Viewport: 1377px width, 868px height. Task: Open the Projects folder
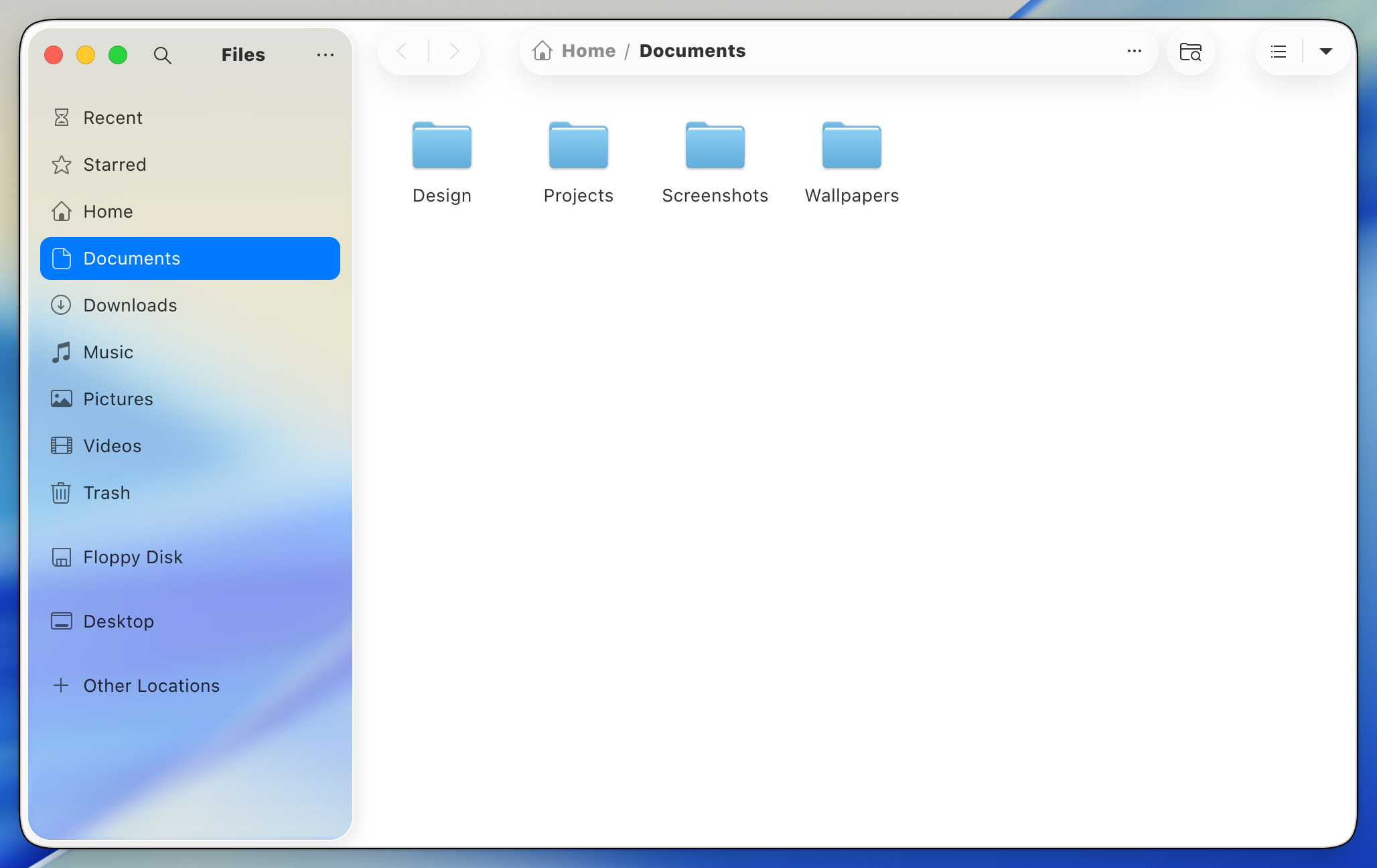tap(579, 162)
